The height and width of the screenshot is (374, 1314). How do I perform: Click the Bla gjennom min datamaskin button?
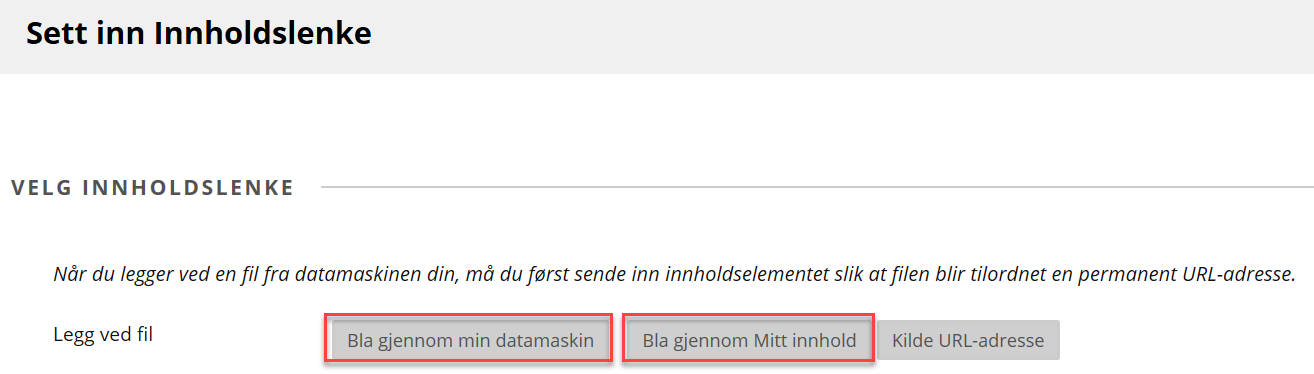468,340
